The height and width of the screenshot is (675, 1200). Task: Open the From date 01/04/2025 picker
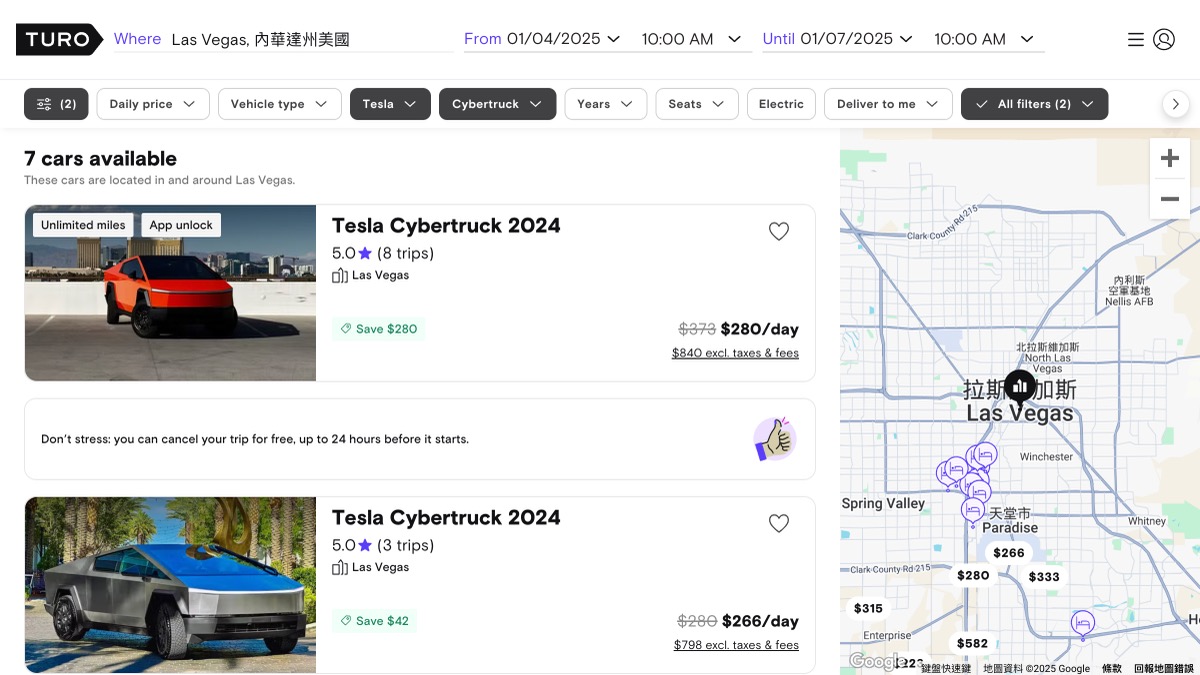tap(563, 39)
